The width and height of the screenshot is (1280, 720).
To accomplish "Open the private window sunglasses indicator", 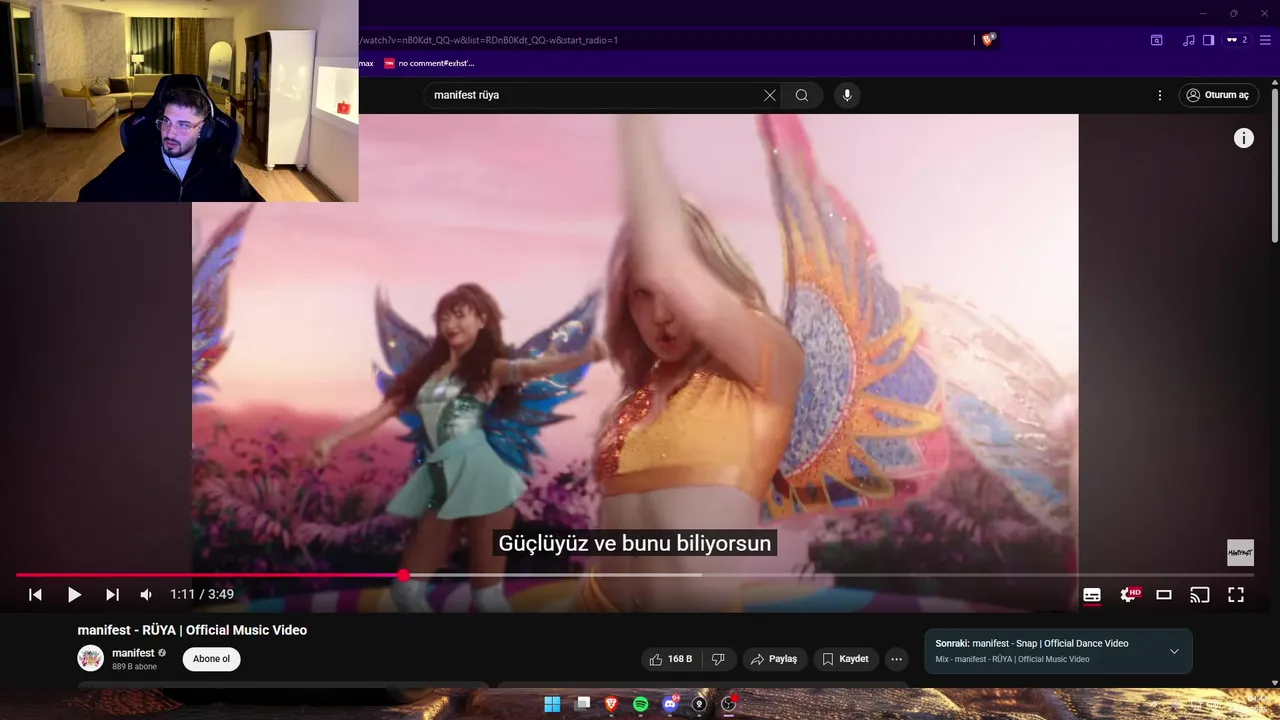I will 1237,40.
